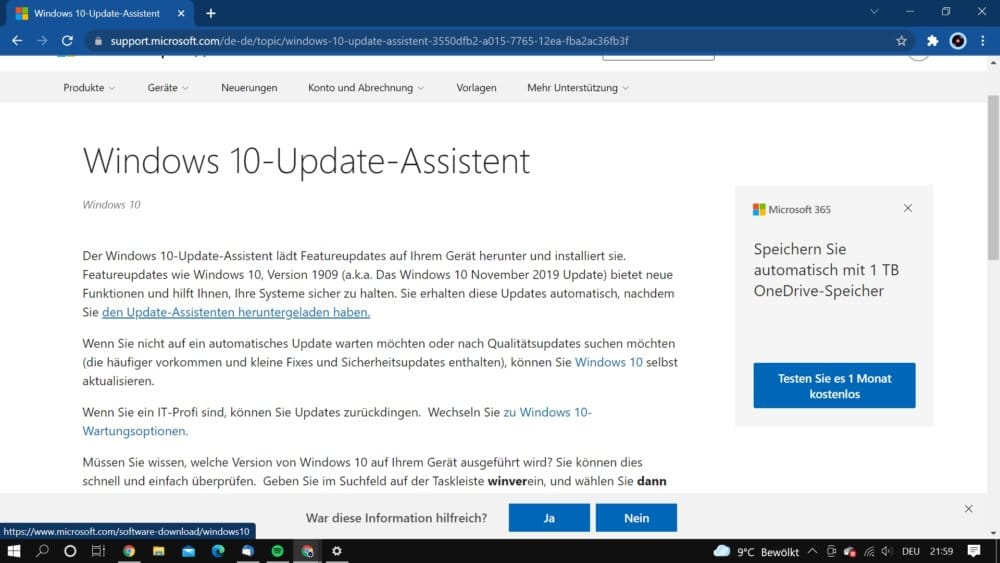Open Spotify from taskbar
The image size is (1000, 563).
(x=277, y=551)
